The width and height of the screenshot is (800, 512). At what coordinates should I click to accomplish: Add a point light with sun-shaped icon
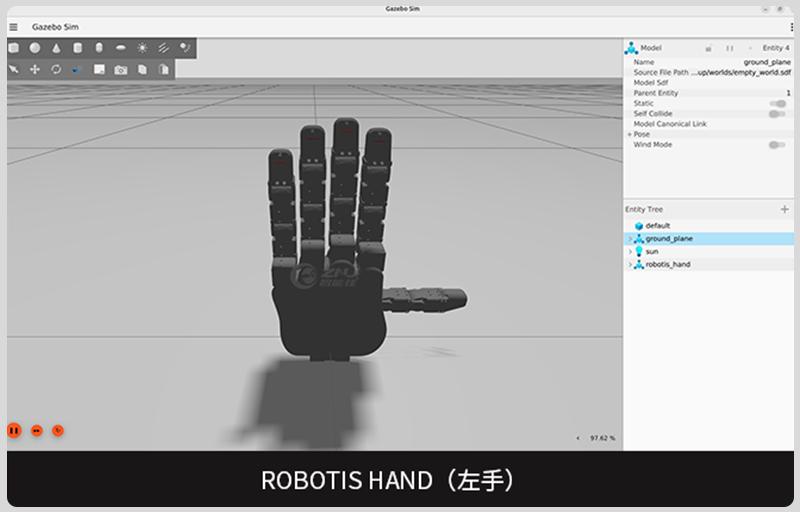click(142, 47)
